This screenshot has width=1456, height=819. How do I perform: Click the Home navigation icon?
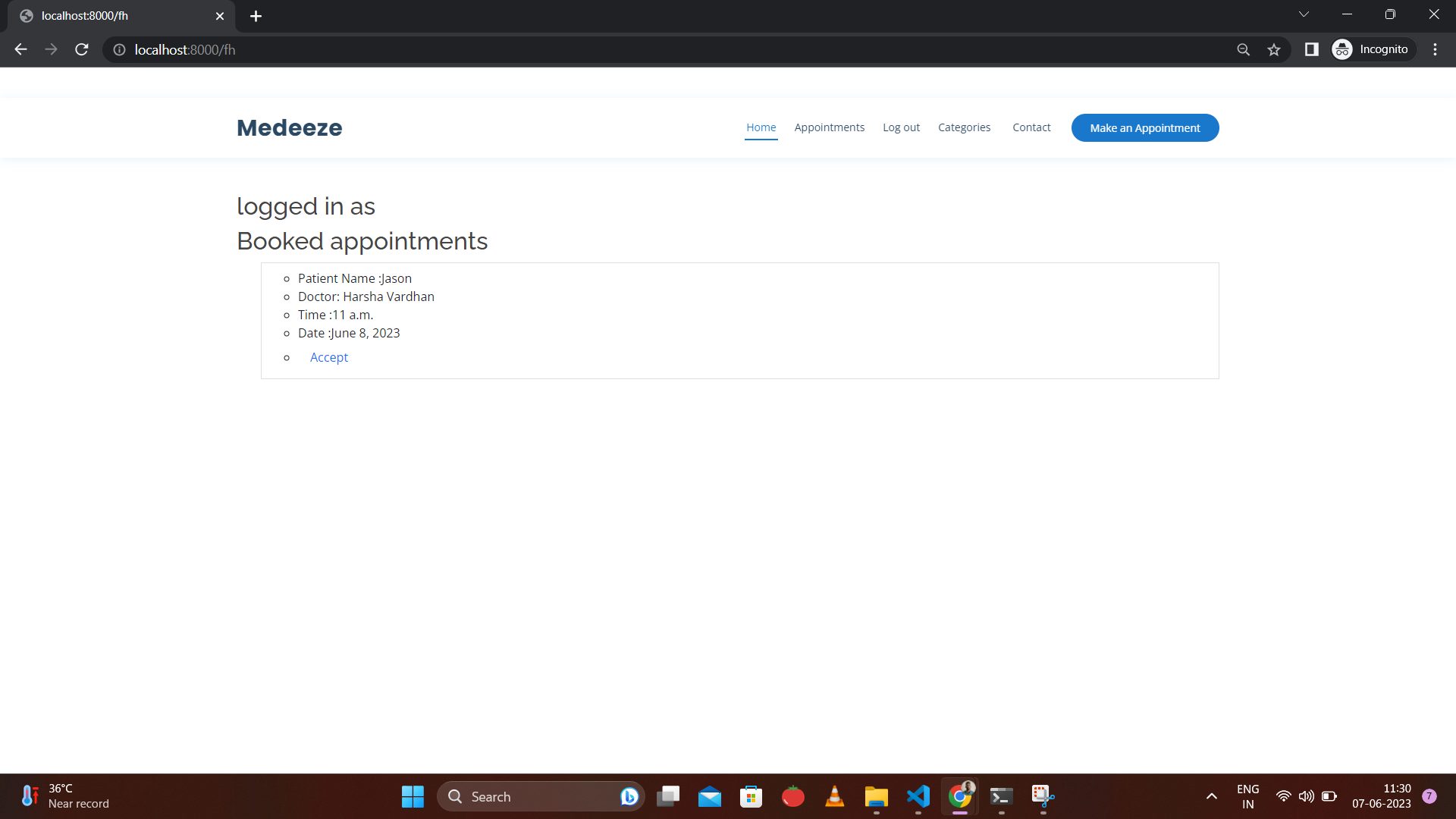(761, 127)
